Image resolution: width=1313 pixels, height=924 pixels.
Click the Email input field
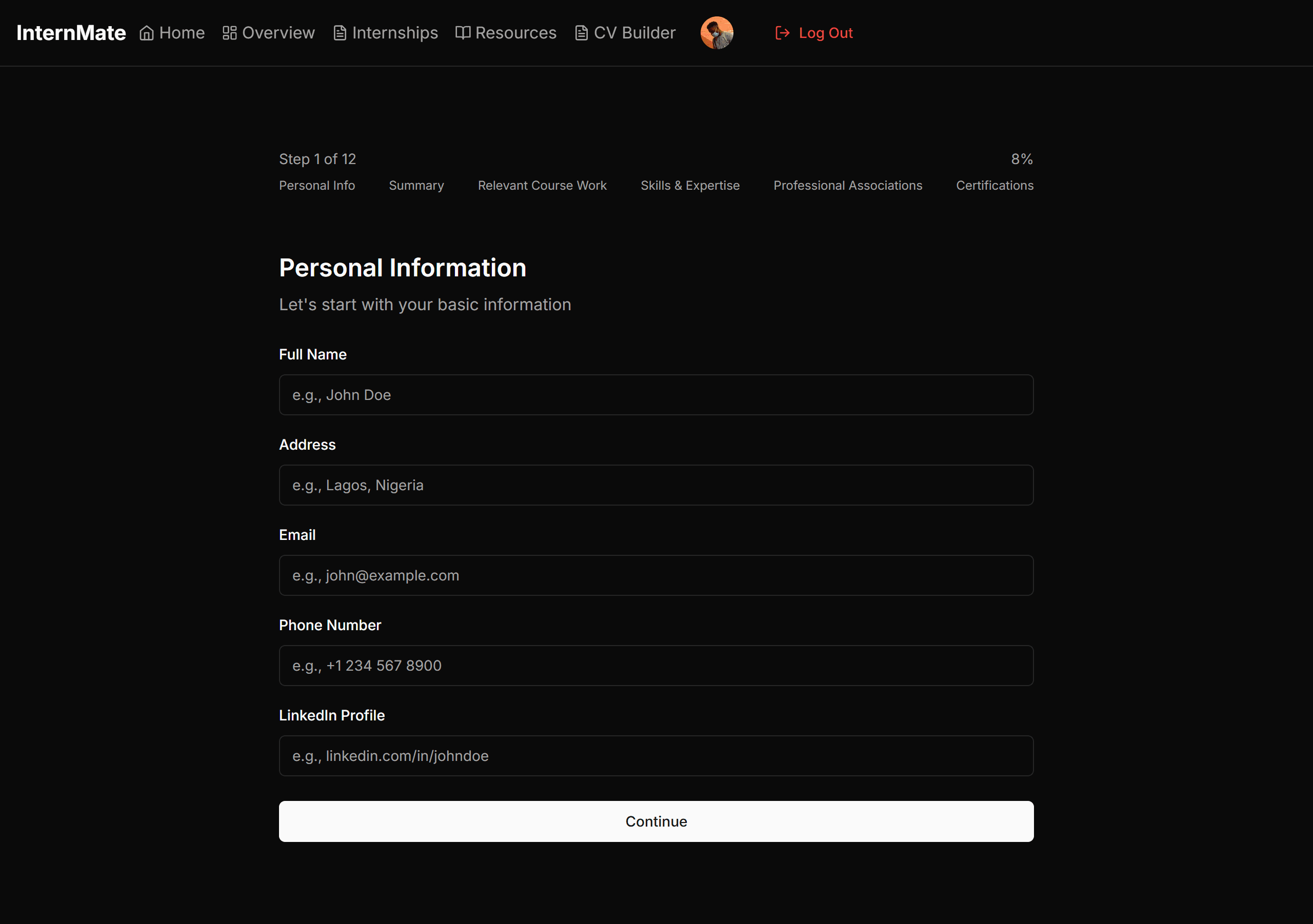[x=655, y=575]
